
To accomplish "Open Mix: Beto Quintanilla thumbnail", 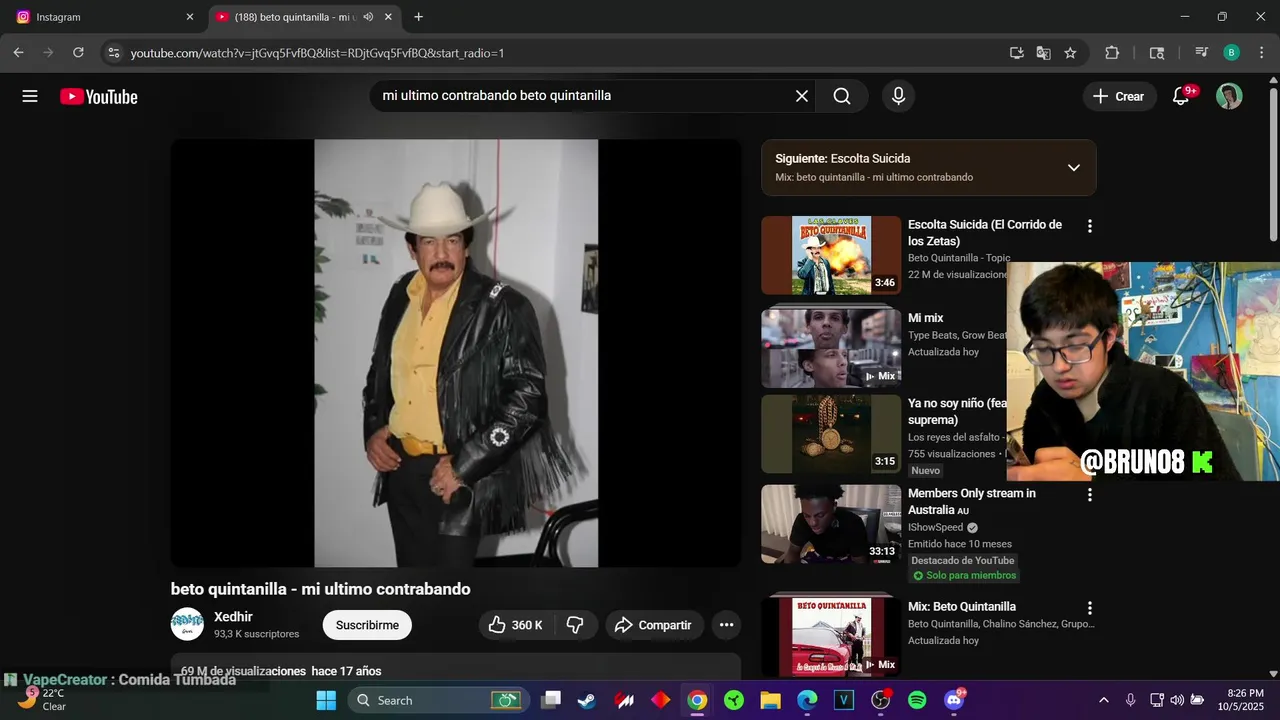I will point(831,637).
